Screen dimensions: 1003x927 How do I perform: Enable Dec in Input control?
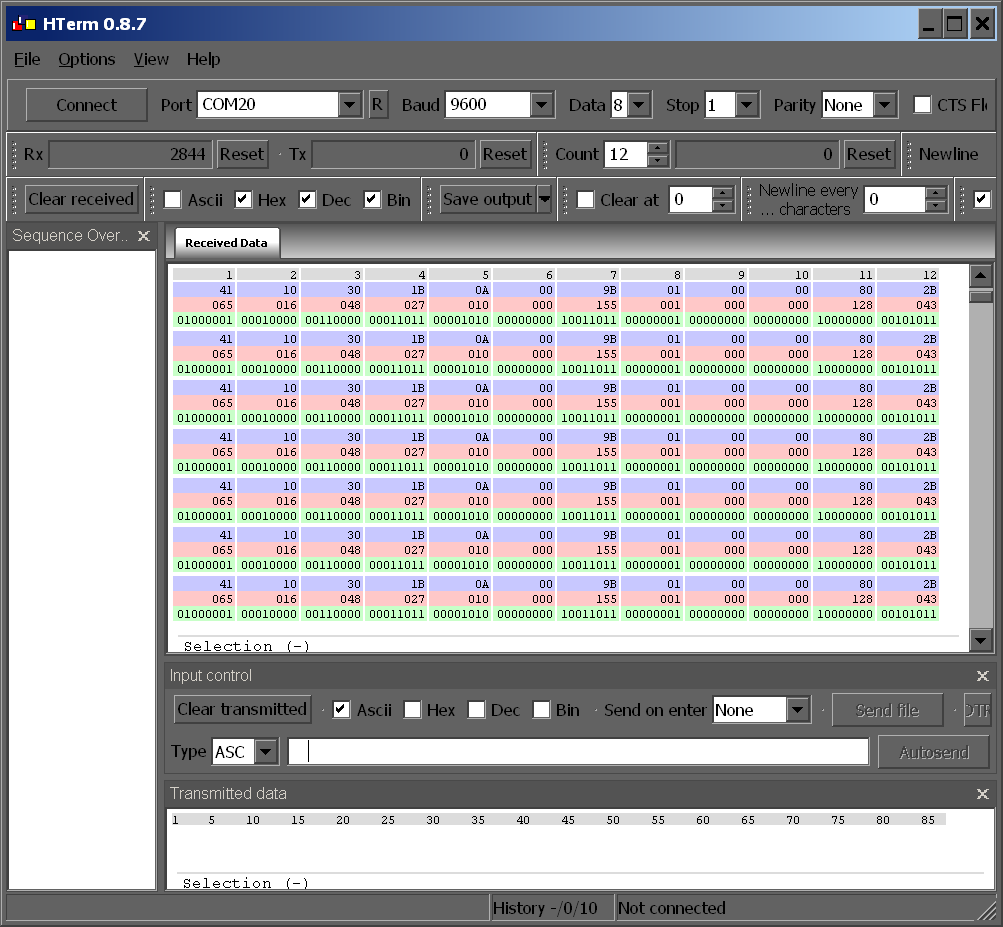(477, 709)
